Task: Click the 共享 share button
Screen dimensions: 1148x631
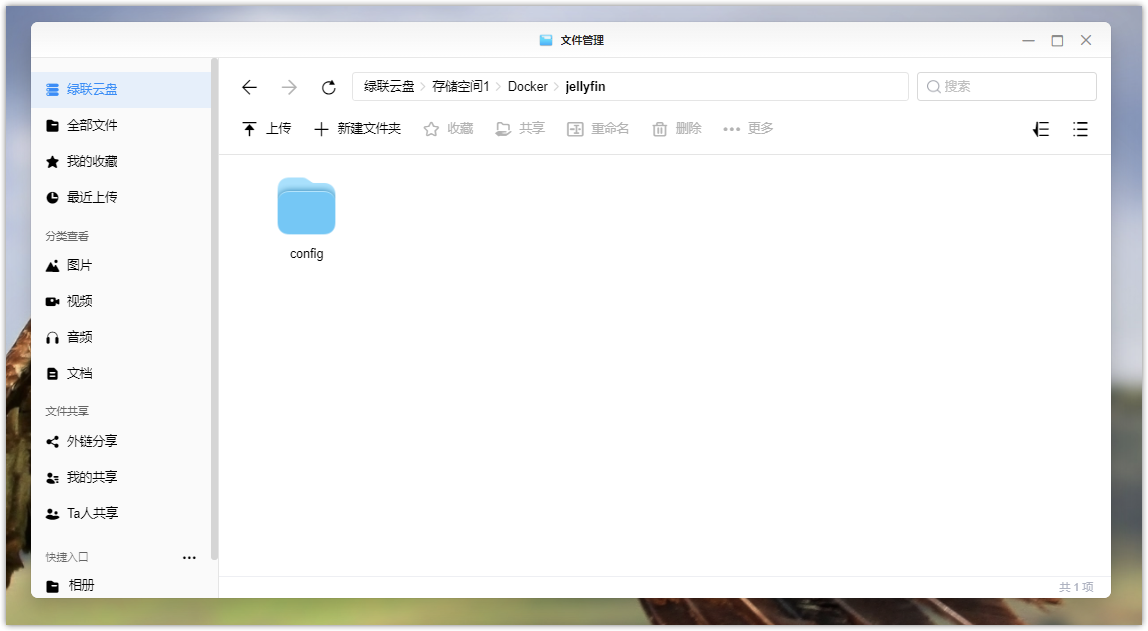Action: [520, 129]
